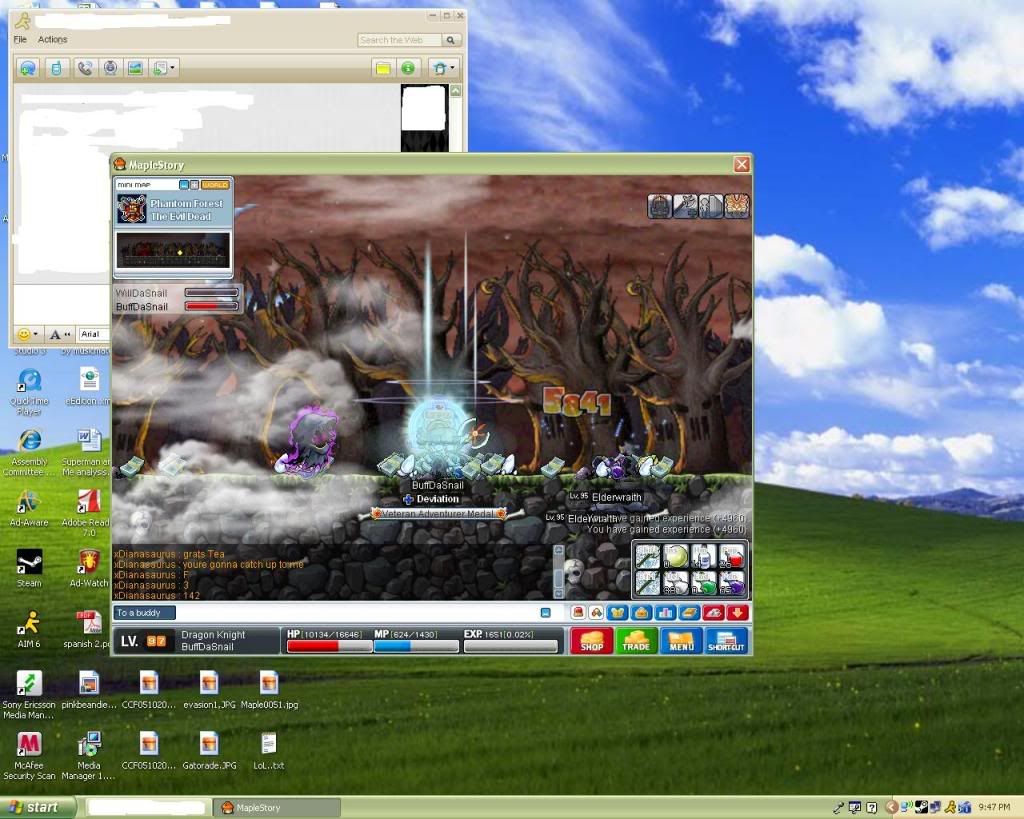Open the bar chart icon button in MapleStory

click(x=665, y=613)
